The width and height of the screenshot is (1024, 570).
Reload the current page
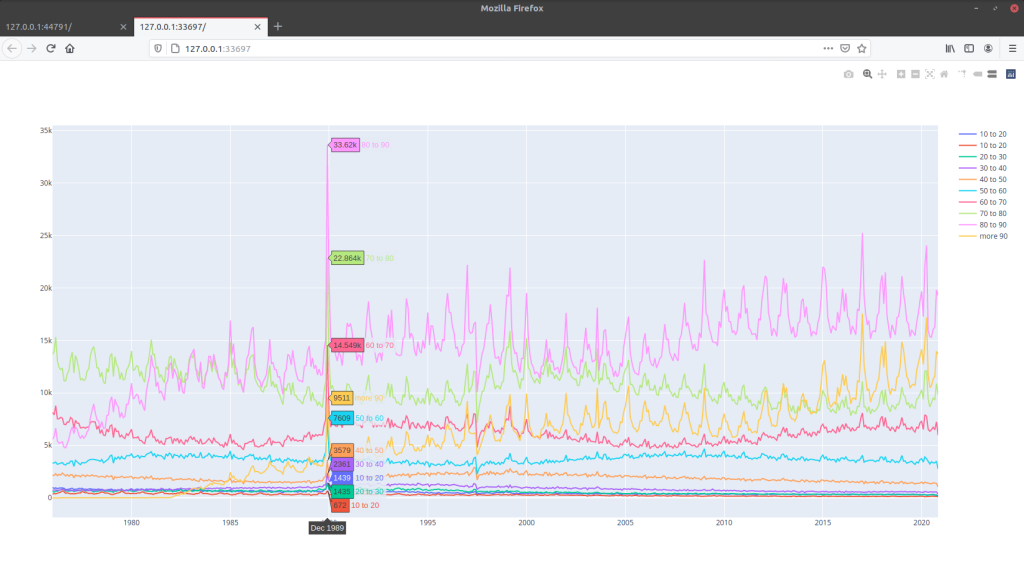pyautogui.click(x=50, y=48)
